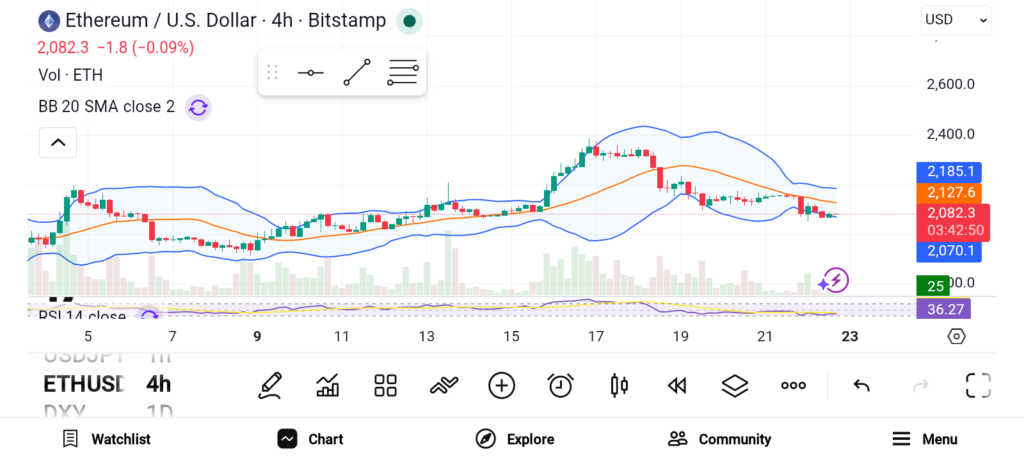Click the undo arrow button
This screenshot has width=1024, height=461.
click(861, 385)
